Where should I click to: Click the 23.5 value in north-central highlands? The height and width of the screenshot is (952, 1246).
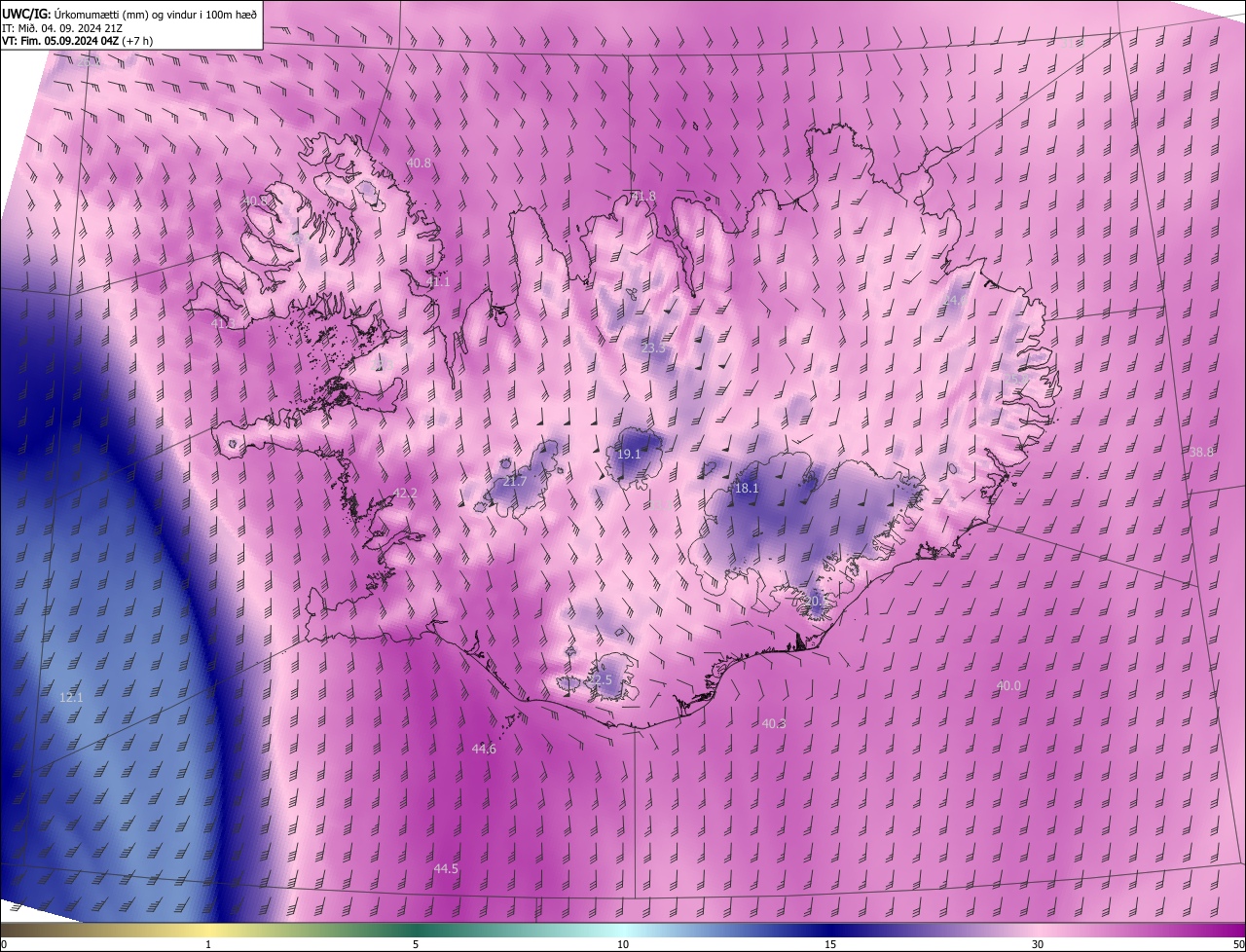(x=652, y=348)
